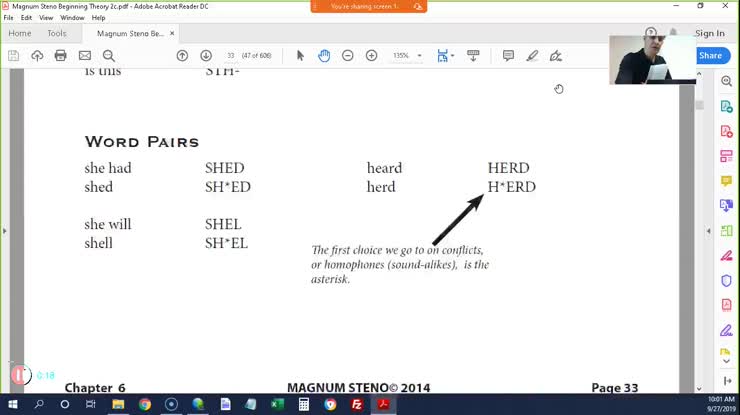
Task: Open the Window menu
Action: [x=72, y=17]
